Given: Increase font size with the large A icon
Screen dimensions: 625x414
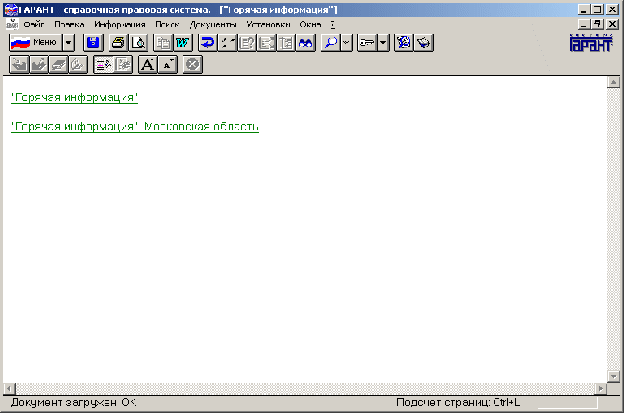Looking at the screenshot, I should [148, 65].
